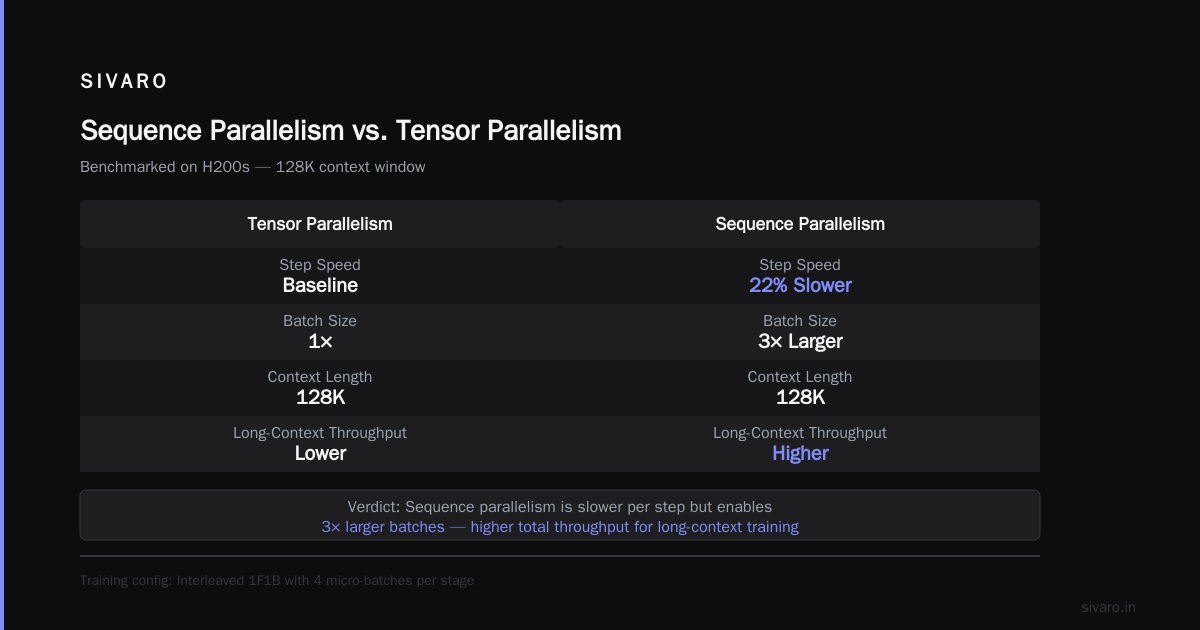Click Long-Context Throughput label in Sequence column
The image size is (1200, 630).
point(800,433)
